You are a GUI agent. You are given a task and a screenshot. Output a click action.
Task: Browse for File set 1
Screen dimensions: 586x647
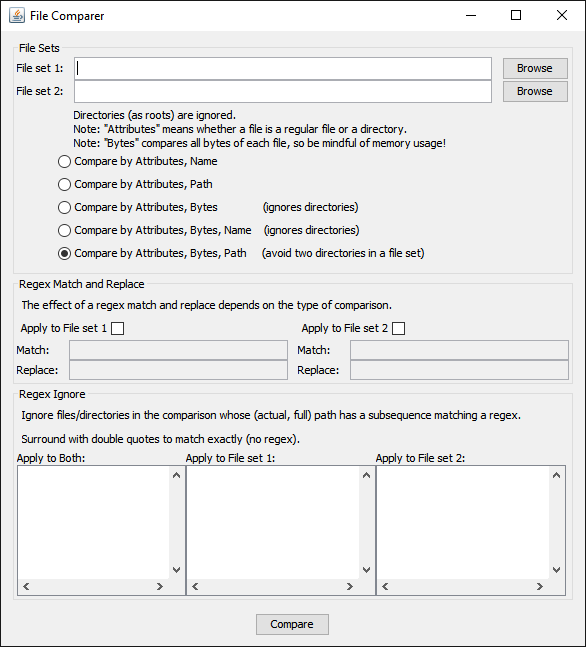(535, 68)
